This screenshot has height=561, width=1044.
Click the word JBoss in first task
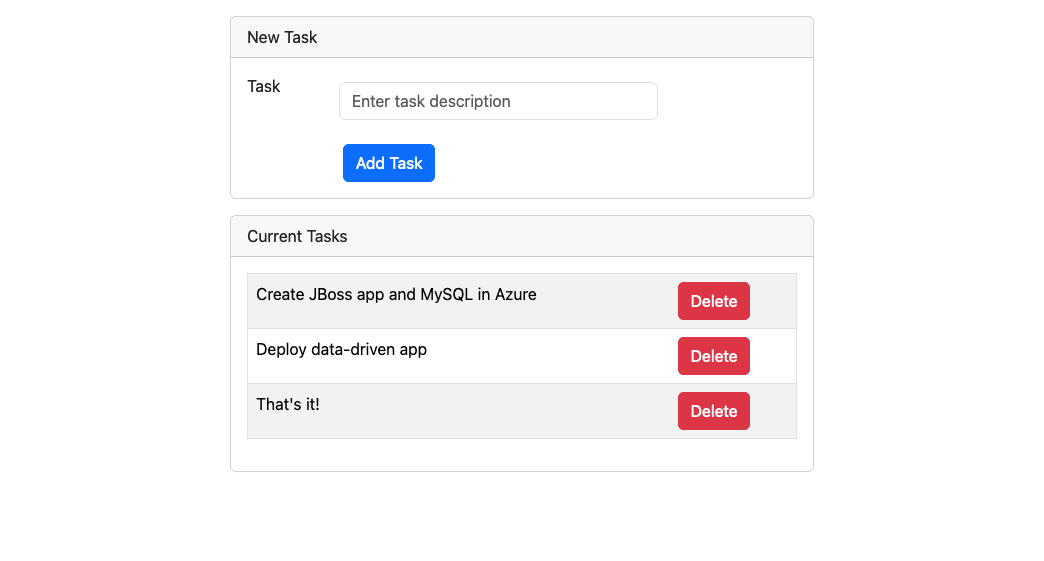pyautogui.click(x=331, y=294)
